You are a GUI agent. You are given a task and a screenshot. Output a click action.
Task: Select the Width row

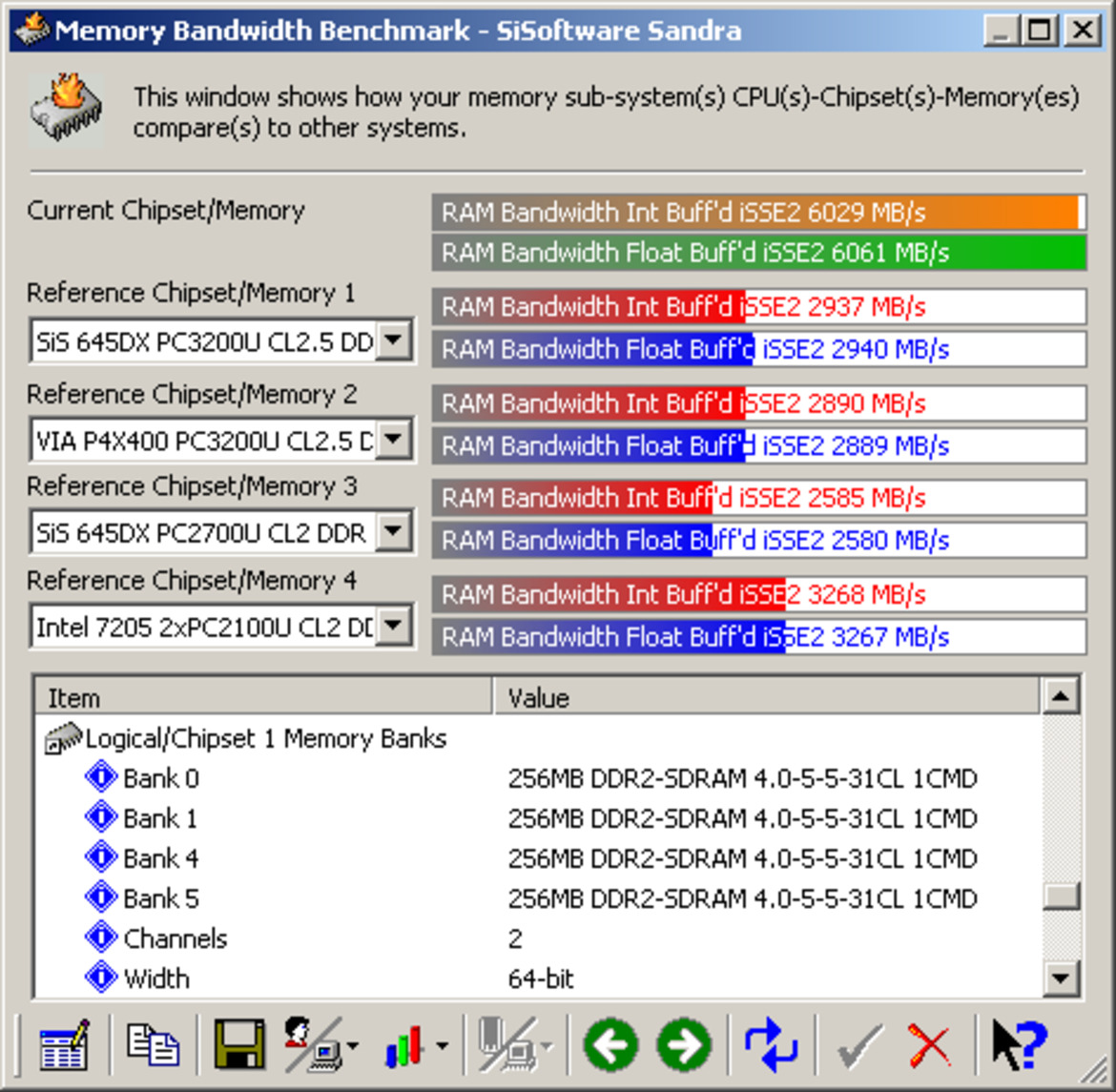(538, 979)
